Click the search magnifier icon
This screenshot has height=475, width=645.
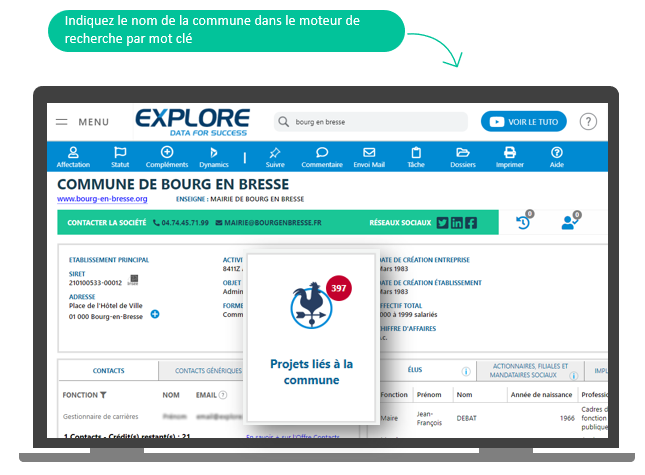click(283, 122)
